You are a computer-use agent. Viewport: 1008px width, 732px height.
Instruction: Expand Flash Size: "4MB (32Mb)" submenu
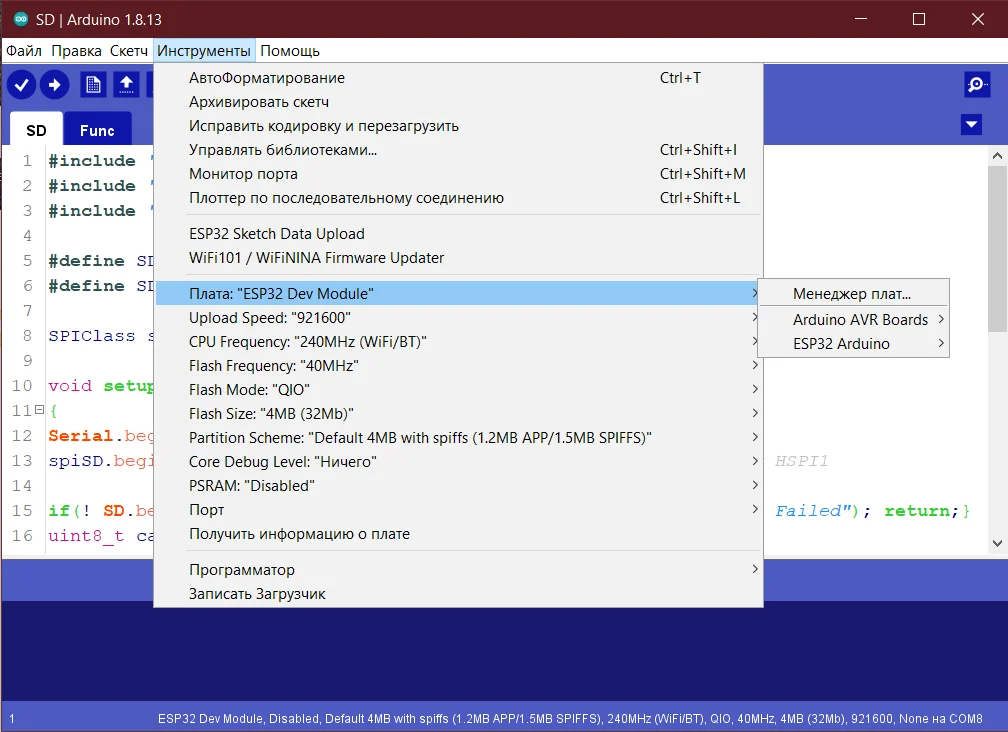pyautogui.click(x=459, y=414)
